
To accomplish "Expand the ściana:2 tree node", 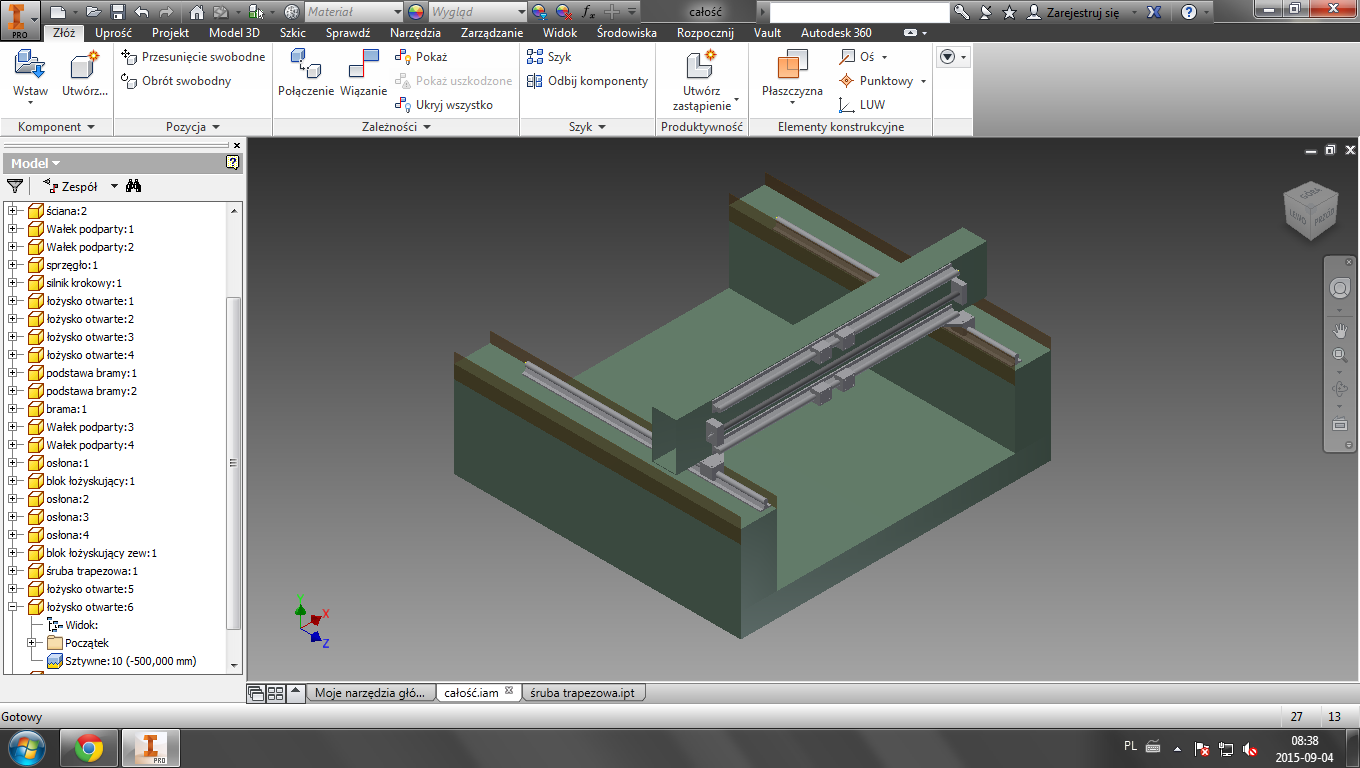I will (x=13, y=211).
